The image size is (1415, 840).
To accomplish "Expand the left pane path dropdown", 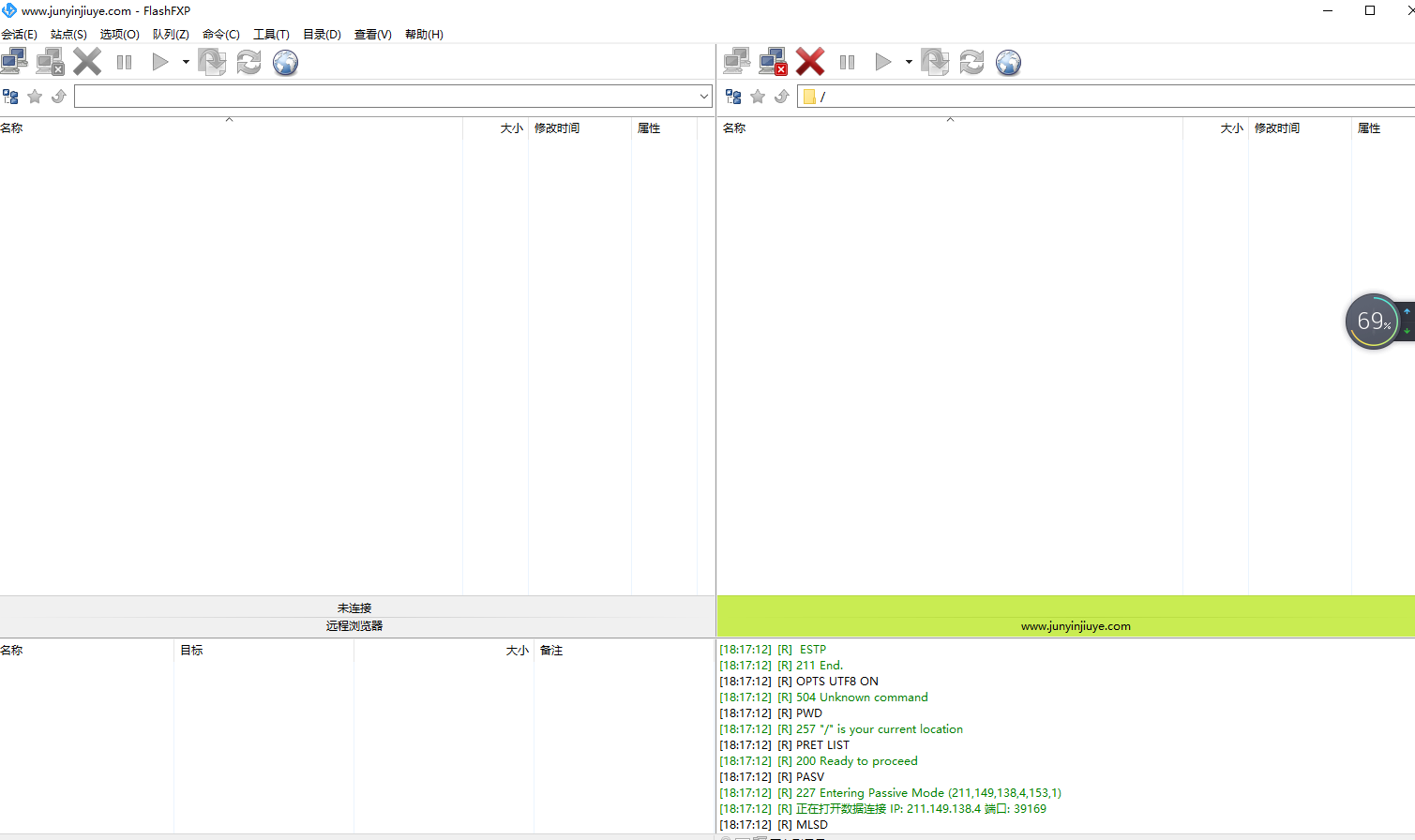I will (703, 97).
